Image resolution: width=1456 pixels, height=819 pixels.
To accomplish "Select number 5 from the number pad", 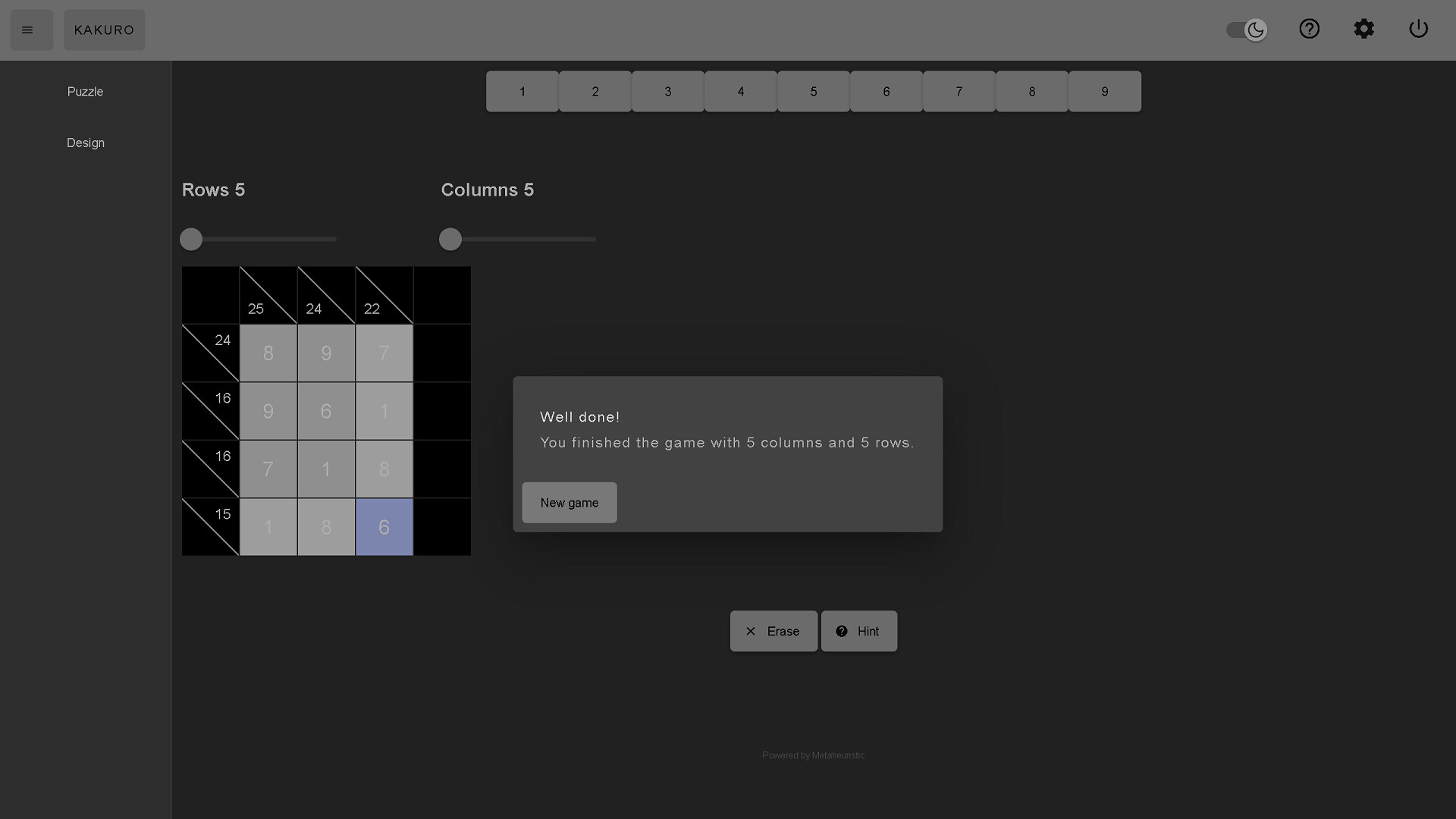I will tap(813, 91).
